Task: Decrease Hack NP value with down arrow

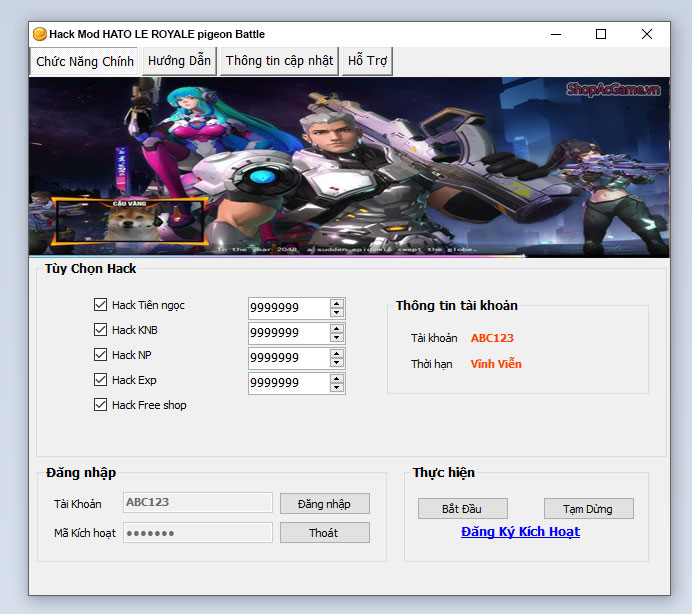Action: coord(337,362)
